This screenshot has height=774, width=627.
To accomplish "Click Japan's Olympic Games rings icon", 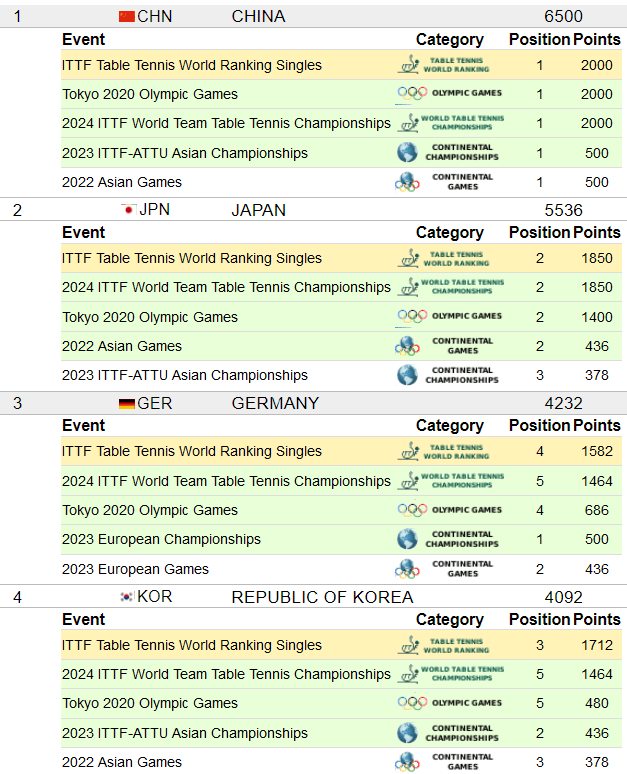I will 412,316.
